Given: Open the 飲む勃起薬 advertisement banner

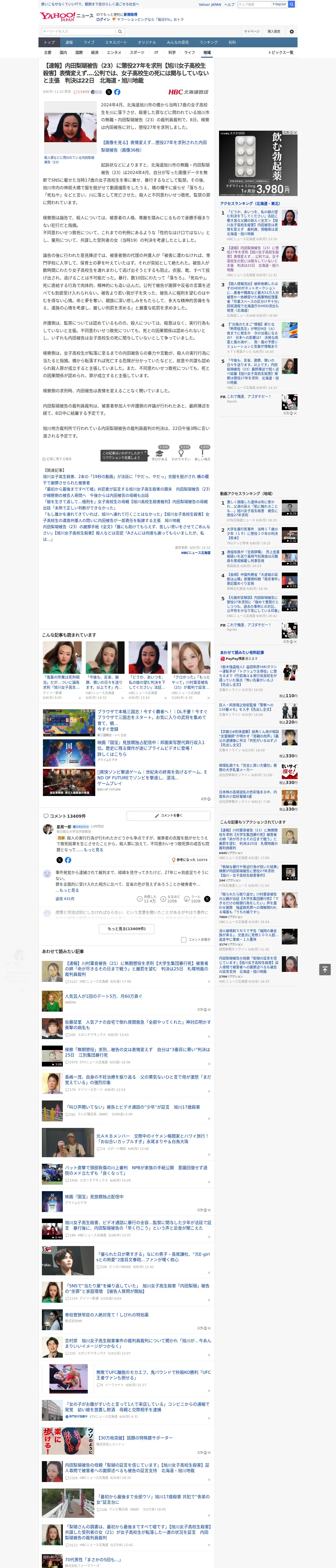Looking at the screenshot, I should 258,163.
